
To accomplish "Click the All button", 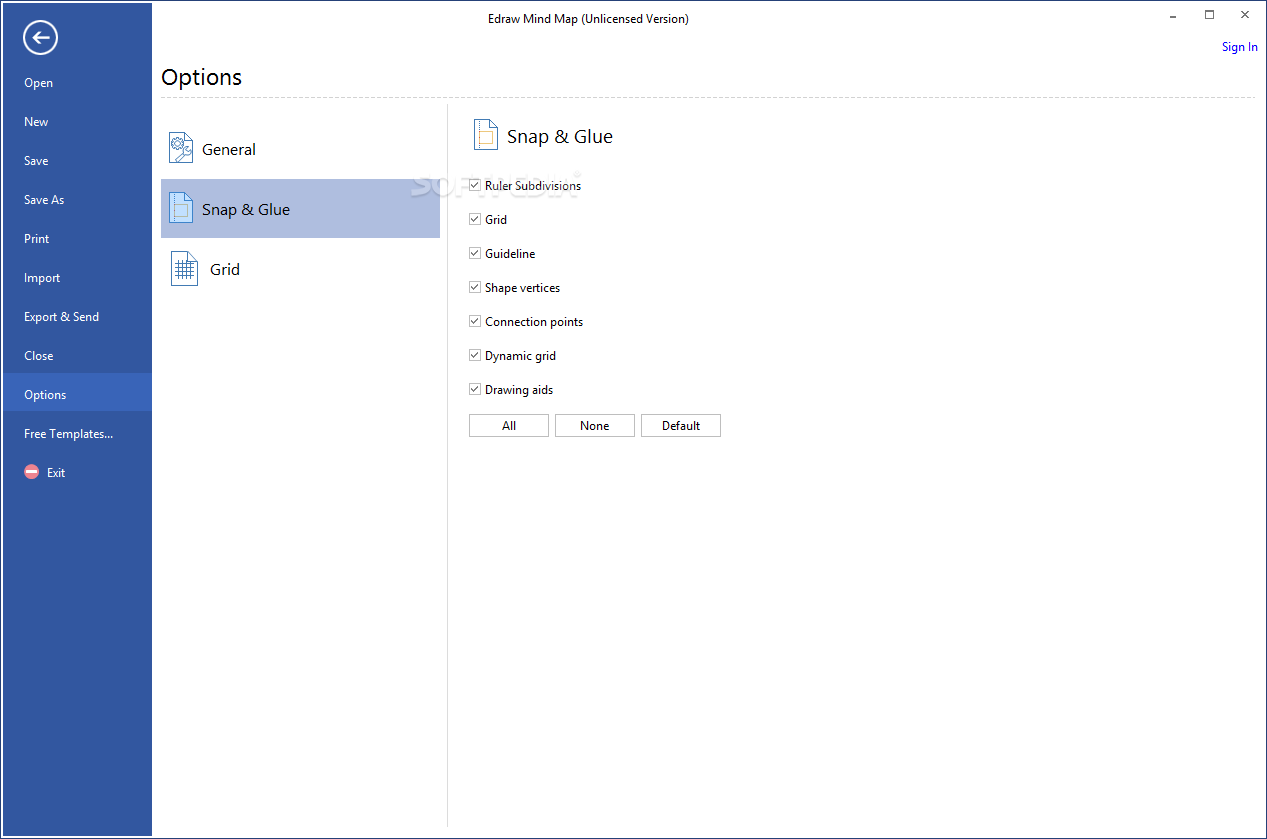I will tap(509, 426).
